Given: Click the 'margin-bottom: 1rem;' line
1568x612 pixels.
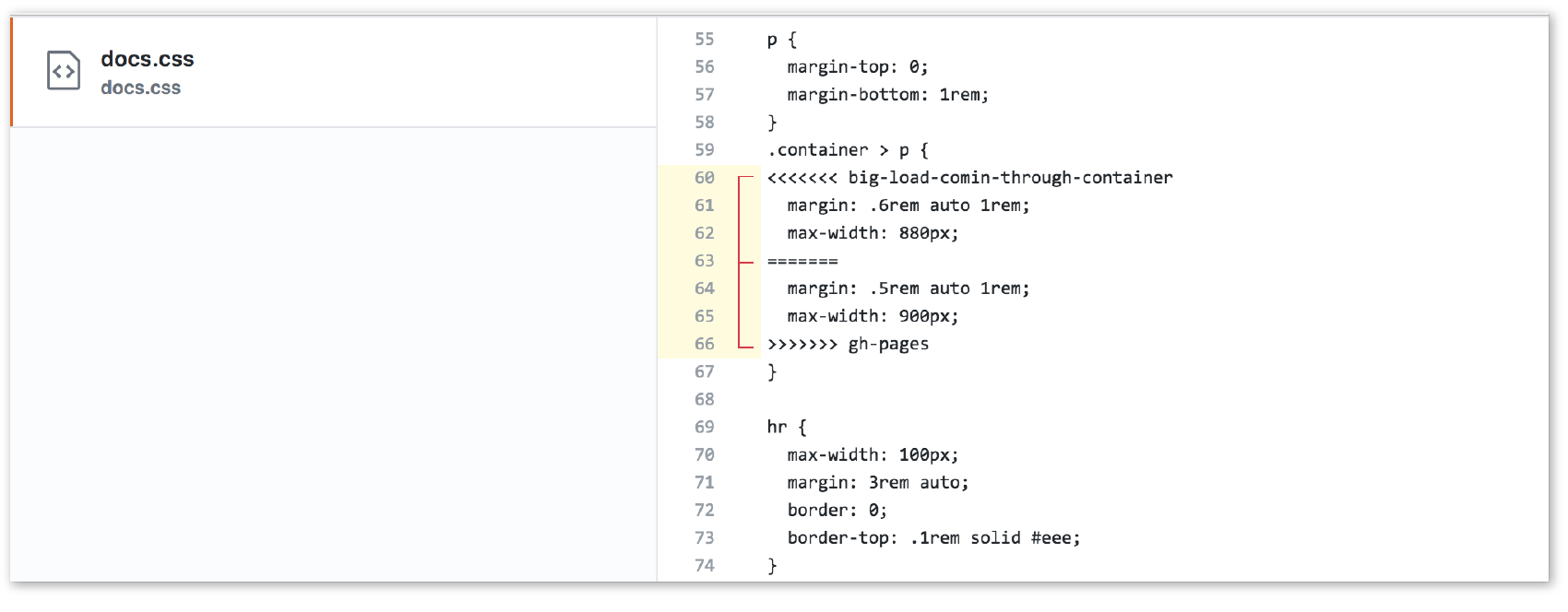Looking at the screenshot, I should click(887, 95).
